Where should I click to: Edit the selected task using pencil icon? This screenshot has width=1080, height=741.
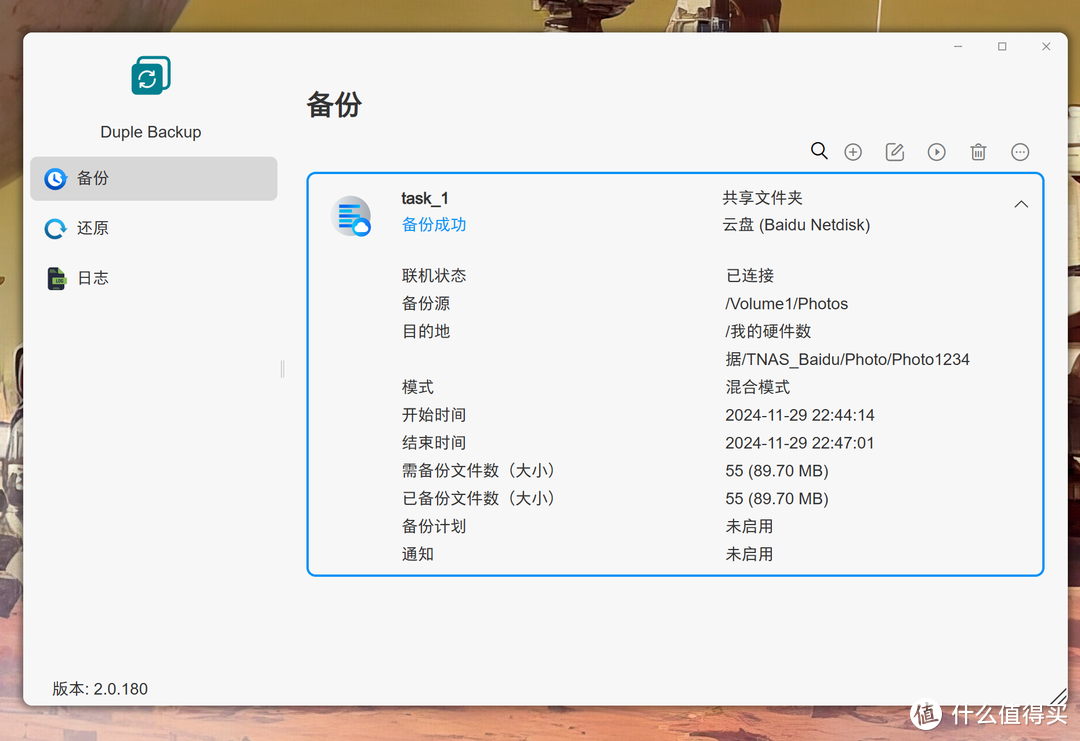895,152
